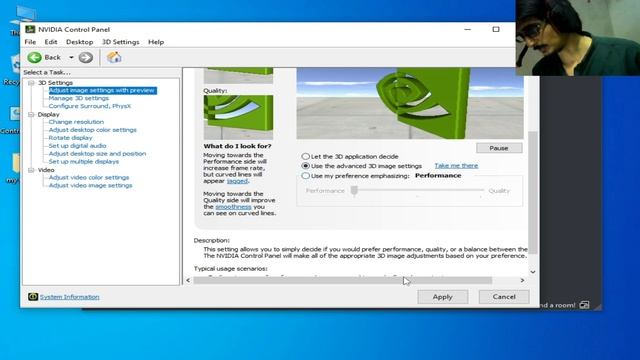Click the jagged glossary link
Screen dimensions: 640x360
(x=237, y=181)
